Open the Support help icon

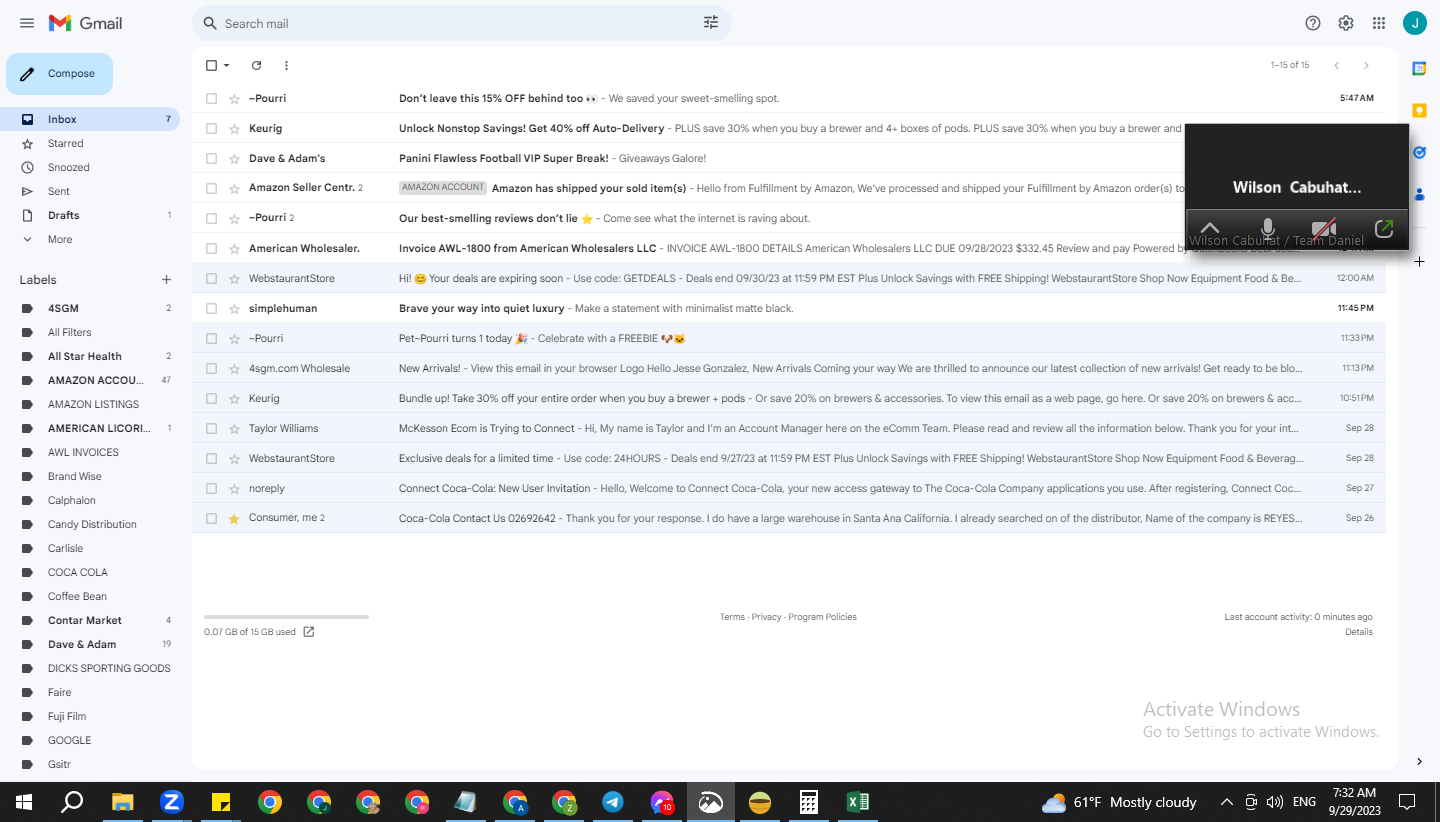click(x=1313, y=23)
